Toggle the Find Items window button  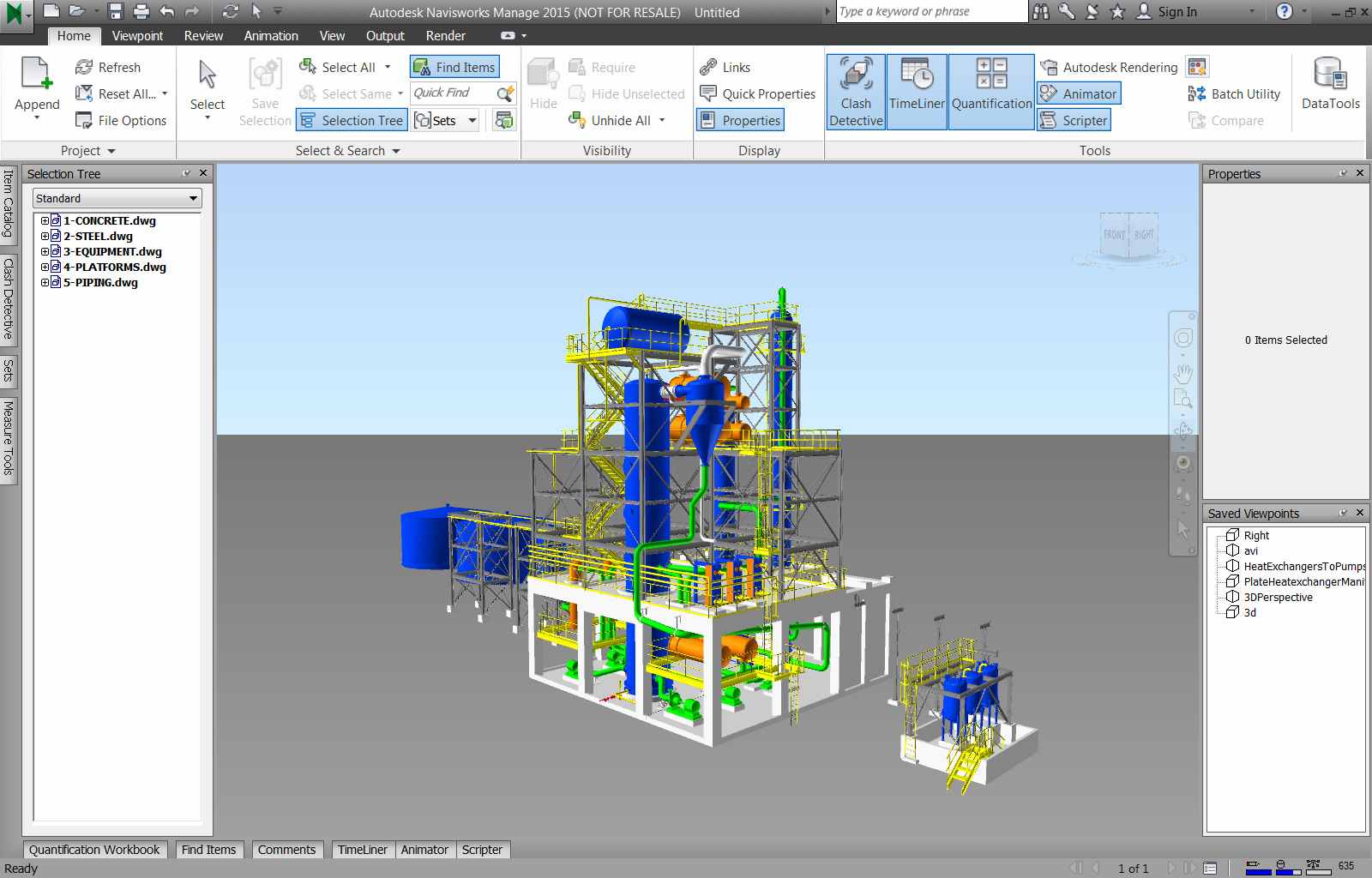point(454,67)
